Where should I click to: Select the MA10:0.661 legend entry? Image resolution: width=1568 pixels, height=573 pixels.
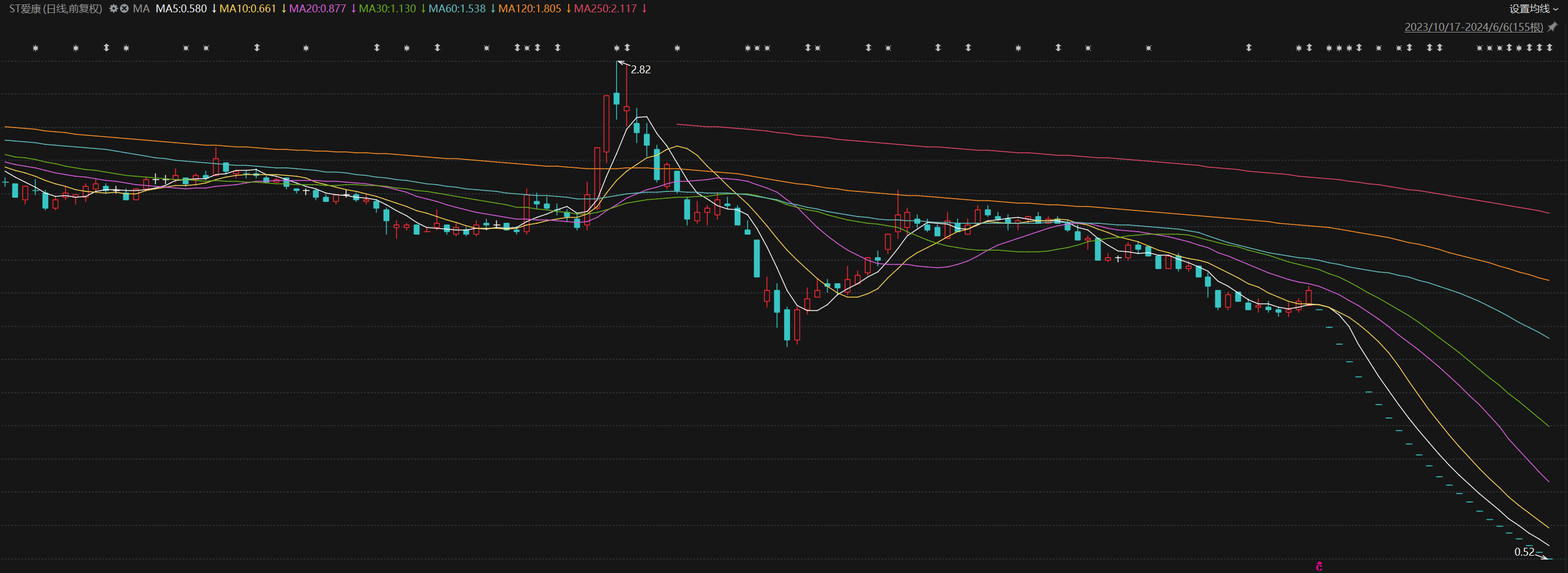click(248, 8)
